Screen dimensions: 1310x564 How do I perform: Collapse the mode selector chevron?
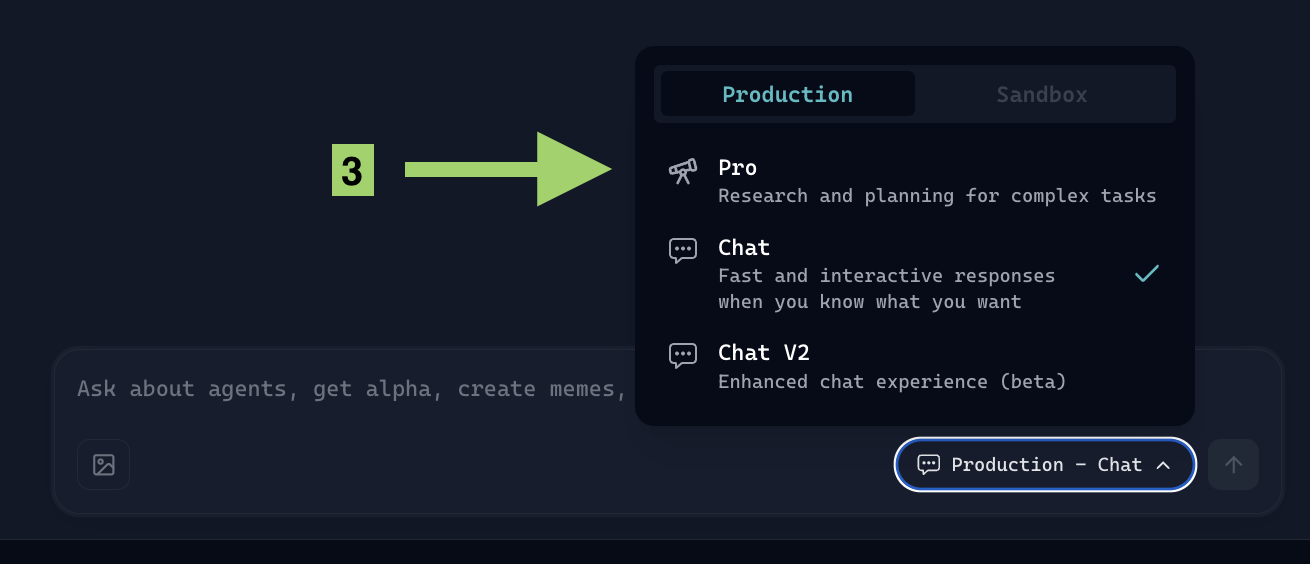pyautogui.click(x=1163, y=465)
